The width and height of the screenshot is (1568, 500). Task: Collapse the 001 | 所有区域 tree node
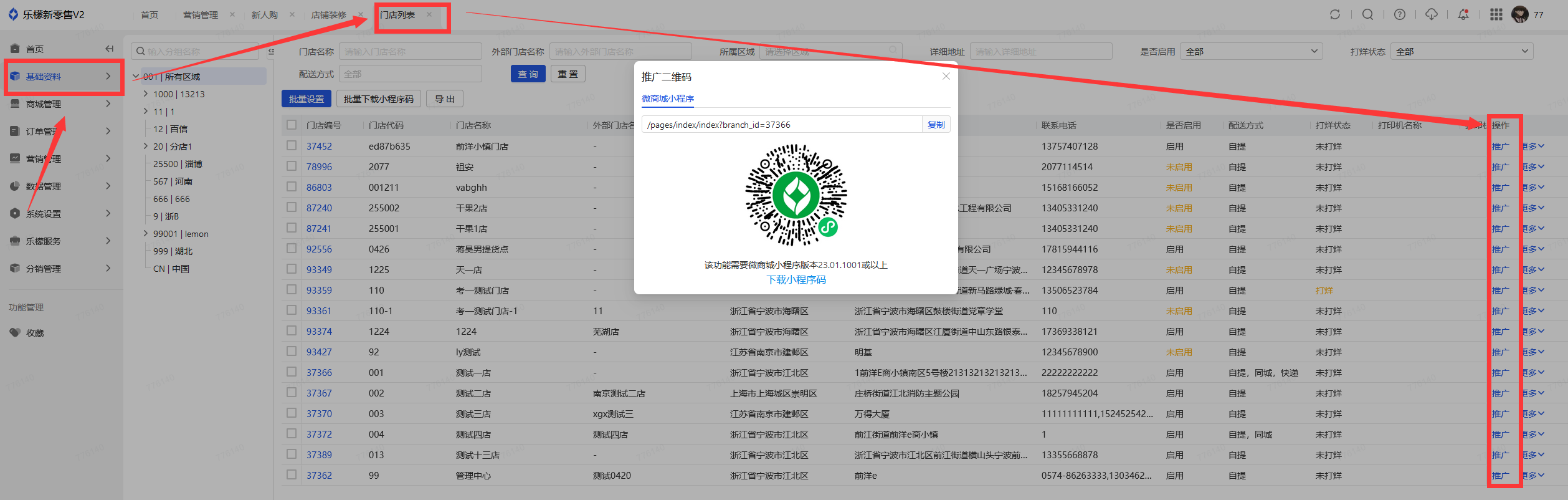(x=136, y=77)
